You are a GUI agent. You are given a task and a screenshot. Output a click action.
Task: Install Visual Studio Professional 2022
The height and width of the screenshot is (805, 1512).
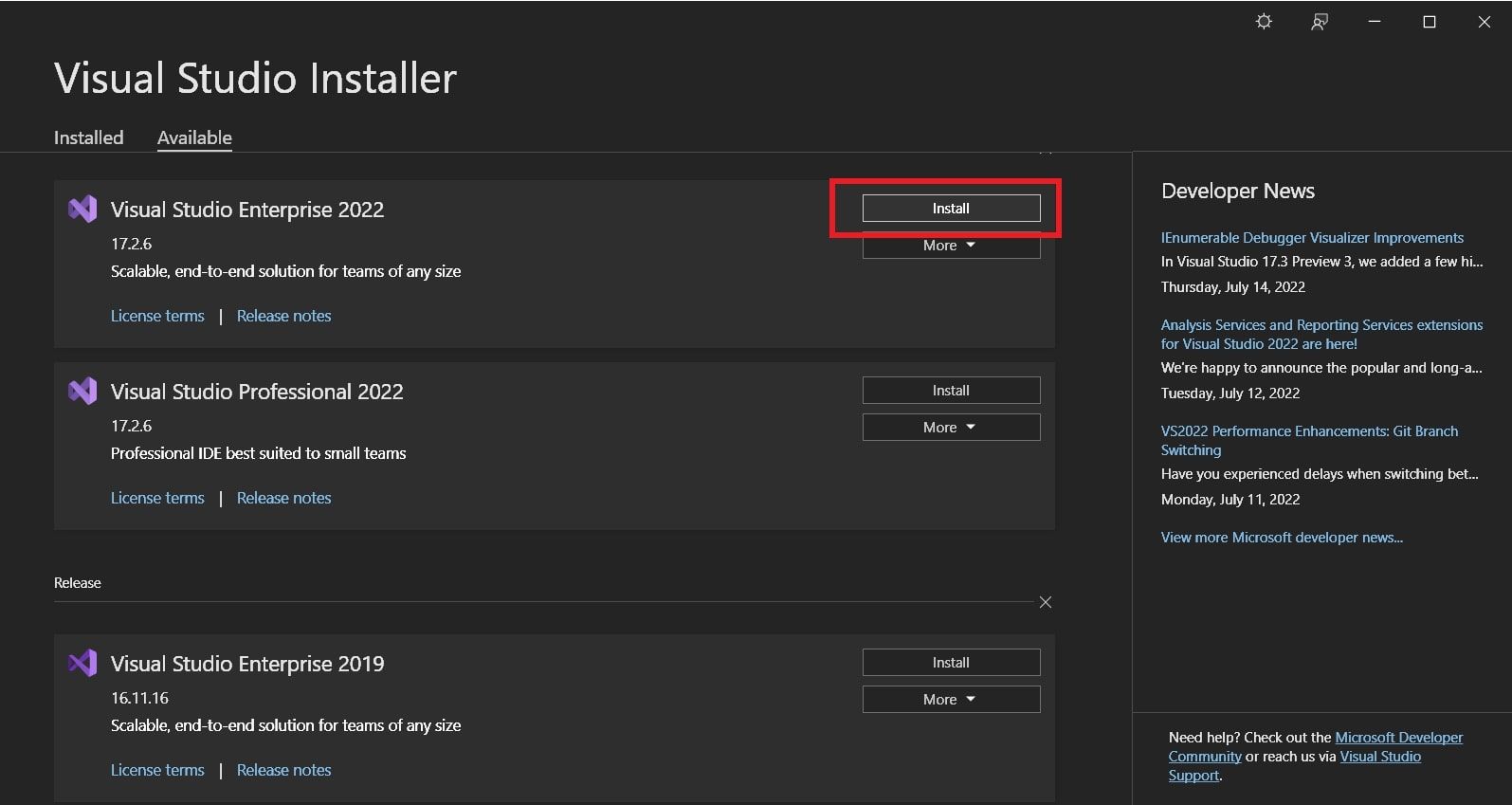[x=951, y=391]
